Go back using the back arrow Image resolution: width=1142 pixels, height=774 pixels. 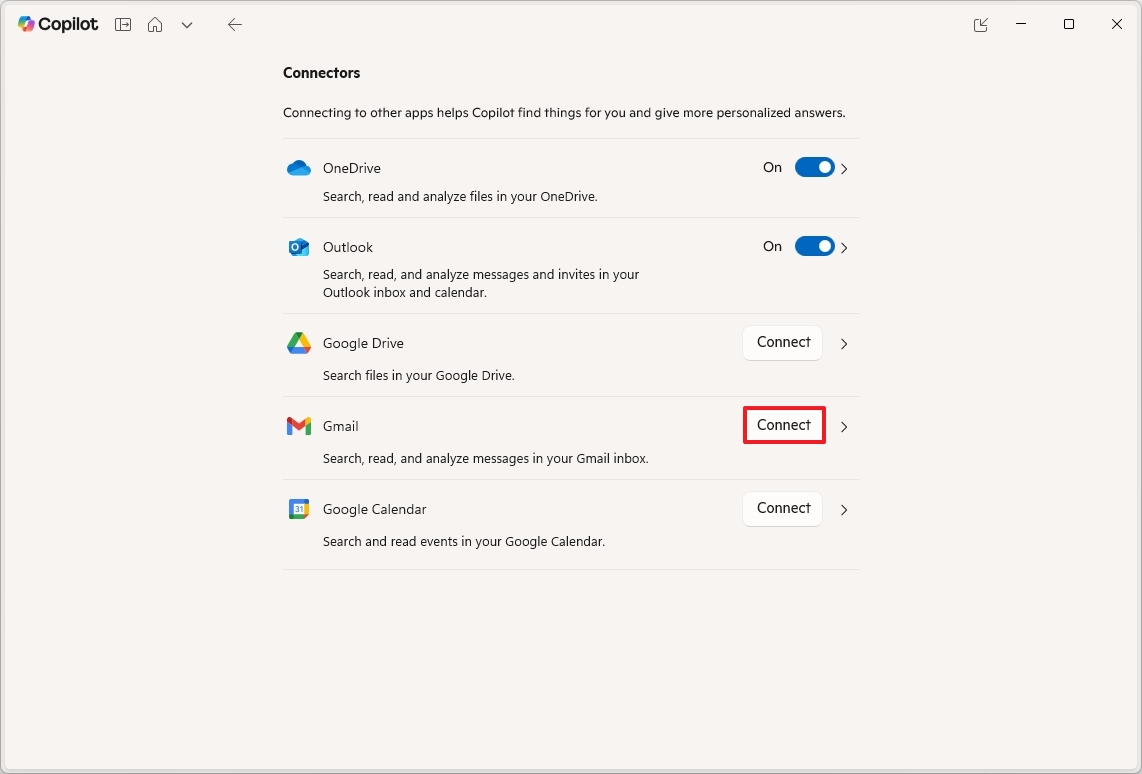click(x=234, y=24)
